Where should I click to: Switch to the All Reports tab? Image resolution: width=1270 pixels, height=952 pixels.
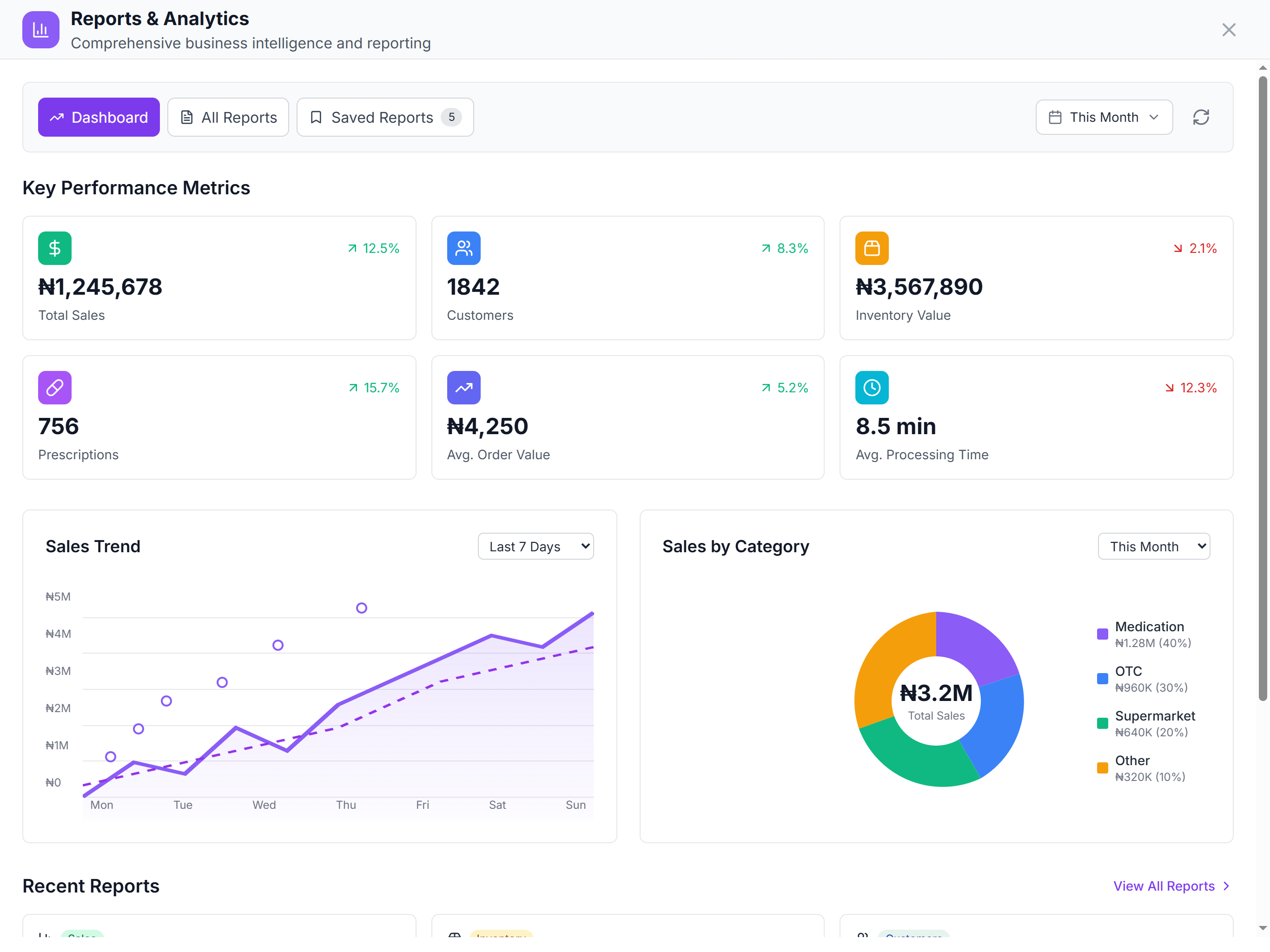tap(228, 117)
